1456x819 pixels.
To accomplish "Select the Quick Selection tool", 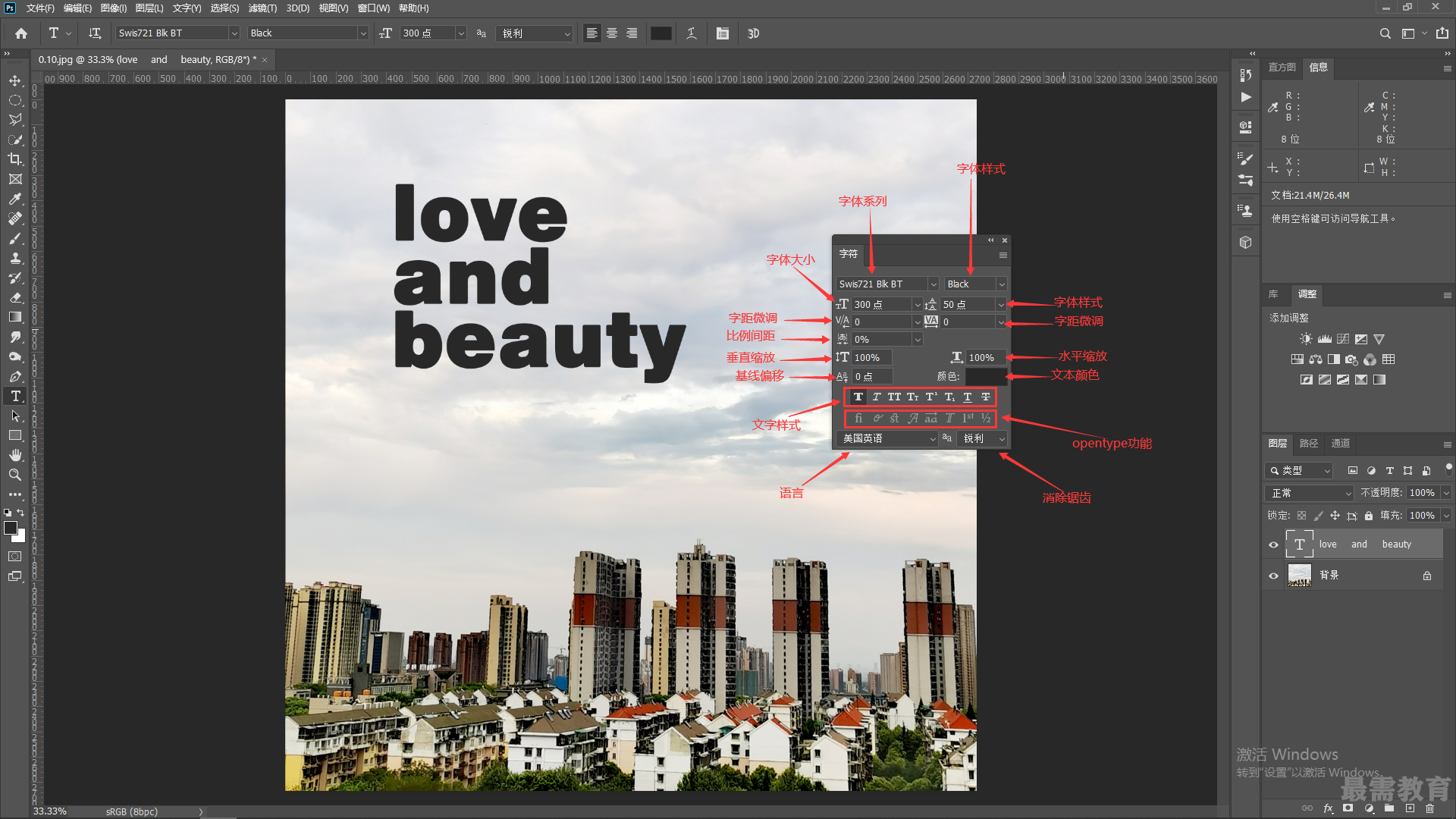I will pyautogui.click(x=15, y=140).
